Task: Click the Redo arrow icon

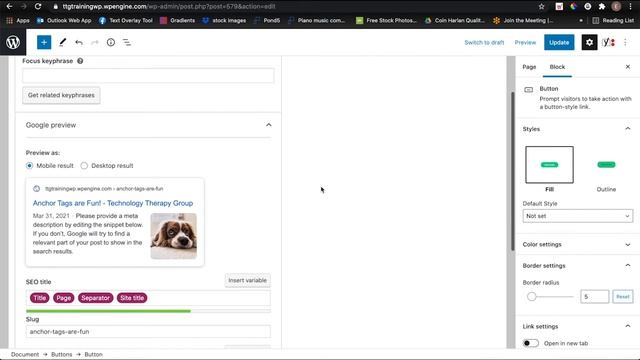Action: pyautogui.click(x=95, y=42)
